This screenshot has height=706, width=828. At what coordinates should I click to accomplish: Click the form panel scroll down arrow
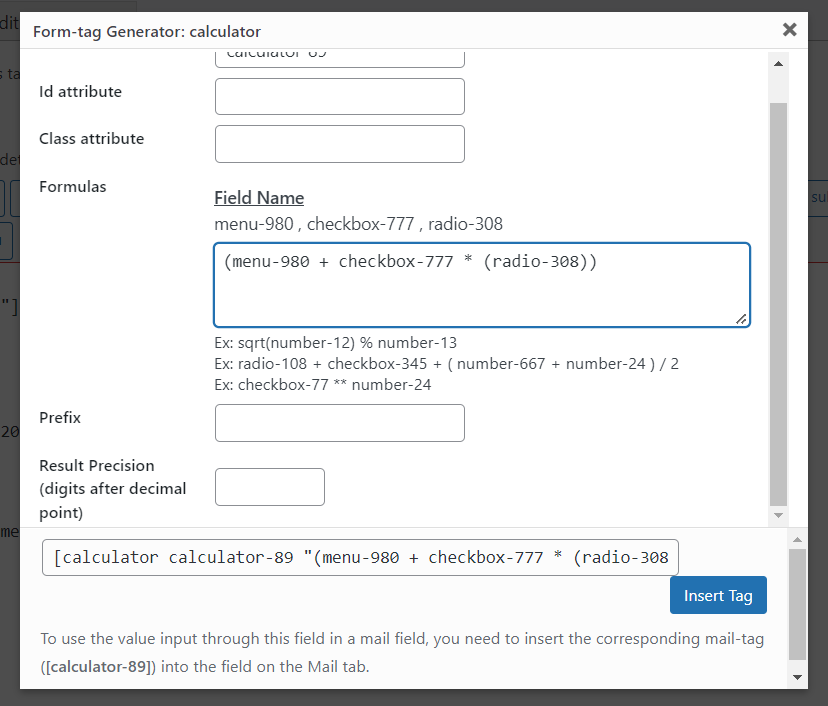coord(778,515)
